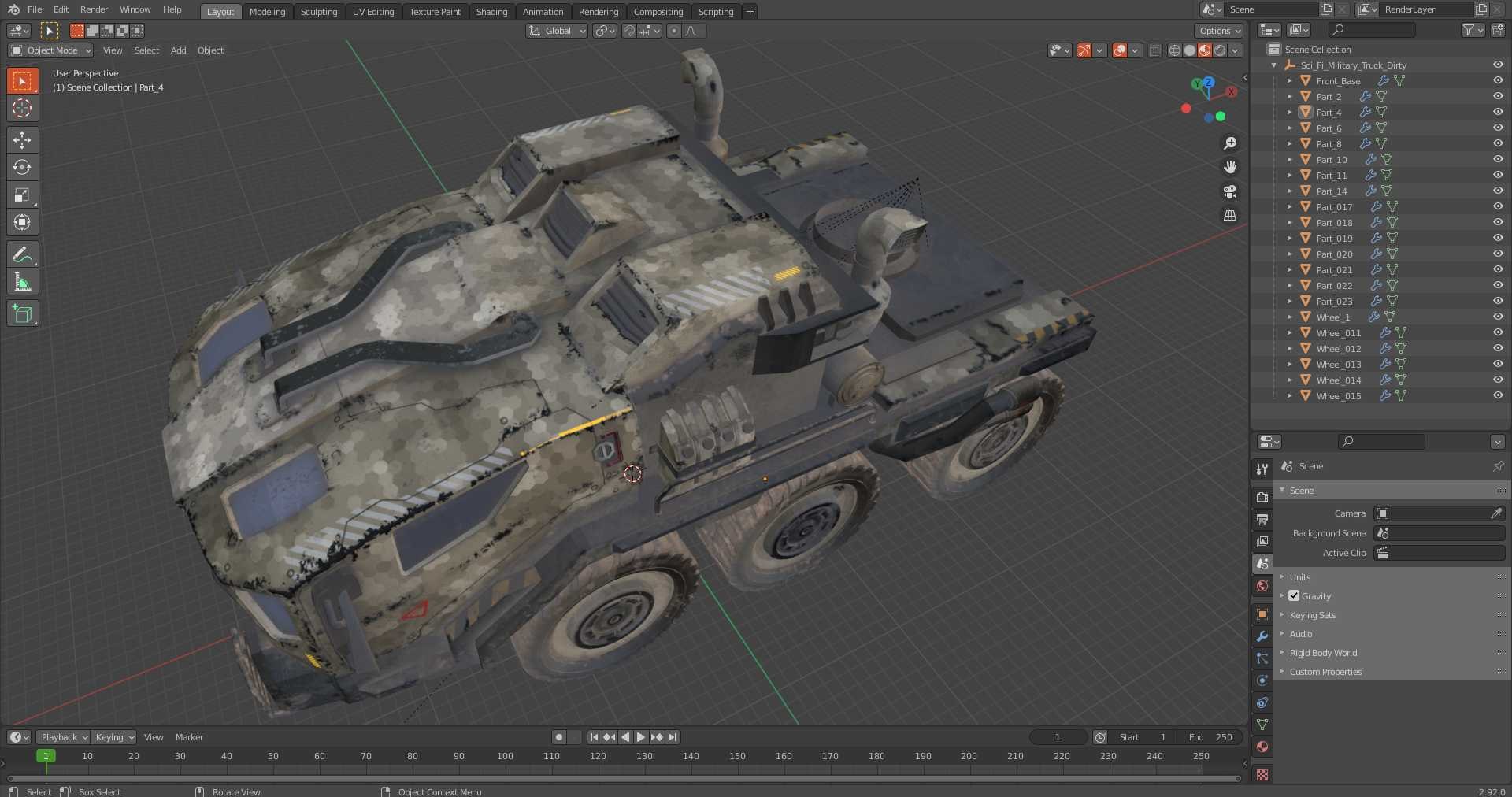The width and height of the screenshot is (1512, 797).
Task: Click the zoom view magnifier icon
Action: (x=1230, y=143)
